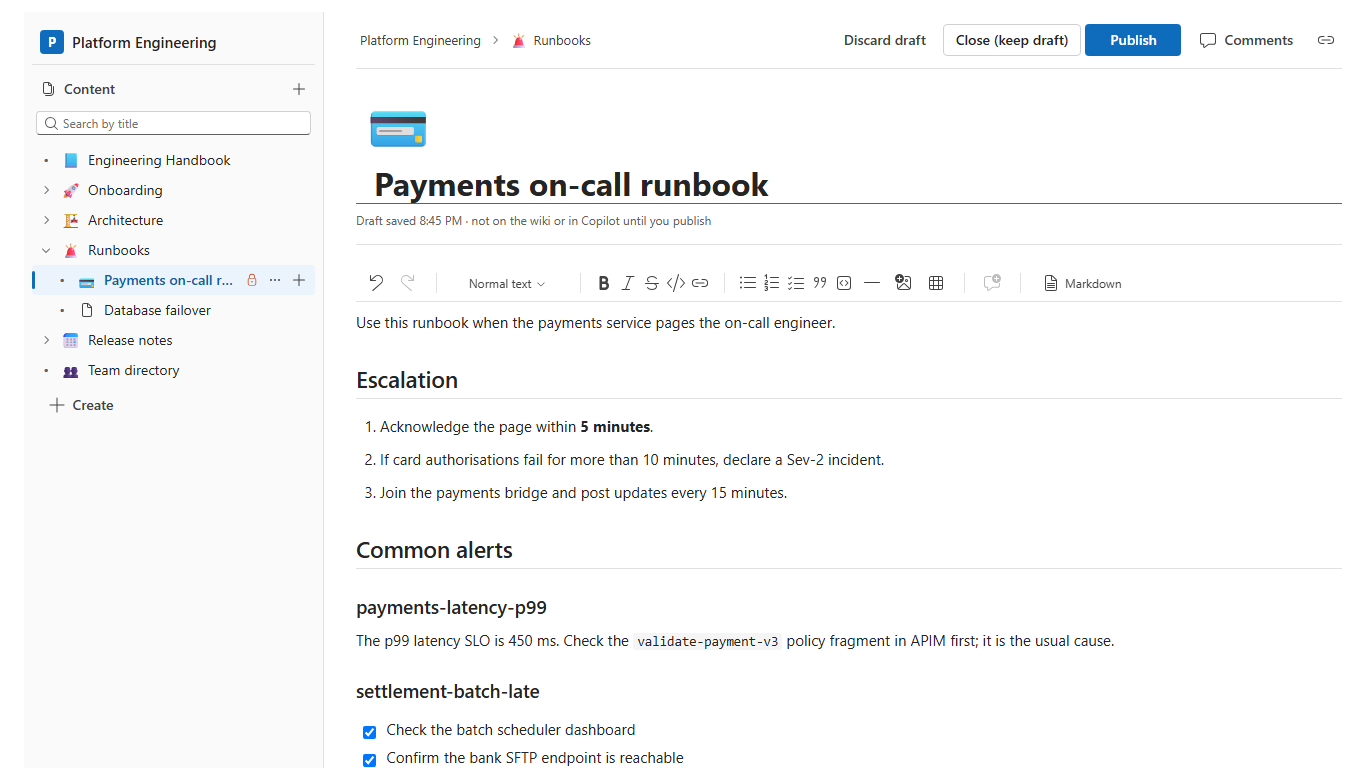This screenshot has width=1366, height=768.
Task: Expand the Release notes item
Action: pyautogui.click(x=46, y=340)
